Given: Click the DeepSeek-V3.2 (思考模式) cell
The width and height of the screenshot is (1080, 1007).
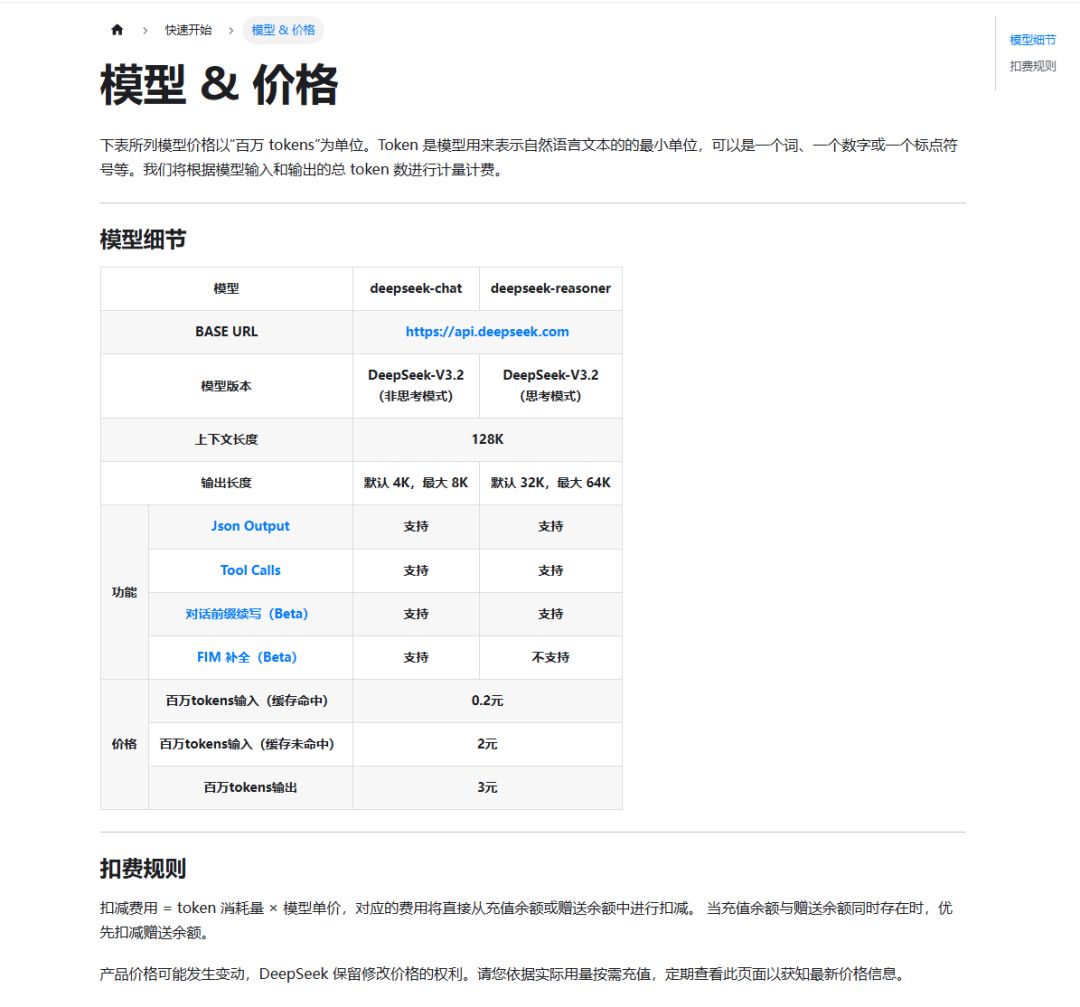Looking at the screenshot, I should tap(550, 386).
